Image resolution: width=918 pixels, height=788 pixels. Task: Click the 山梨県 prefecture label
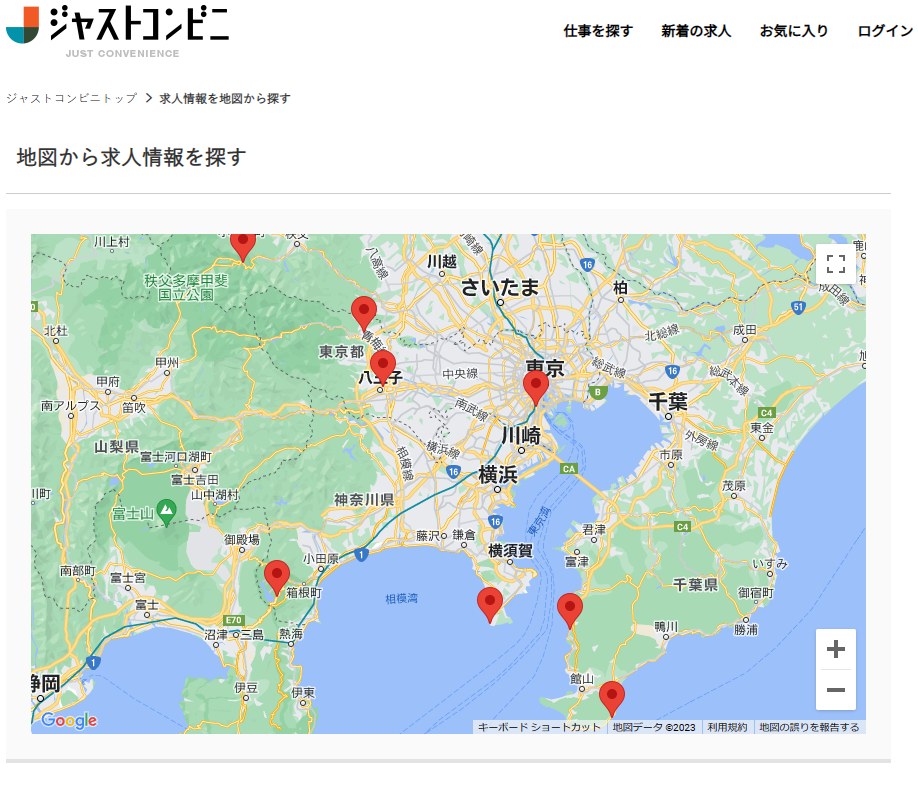point(116,447)
